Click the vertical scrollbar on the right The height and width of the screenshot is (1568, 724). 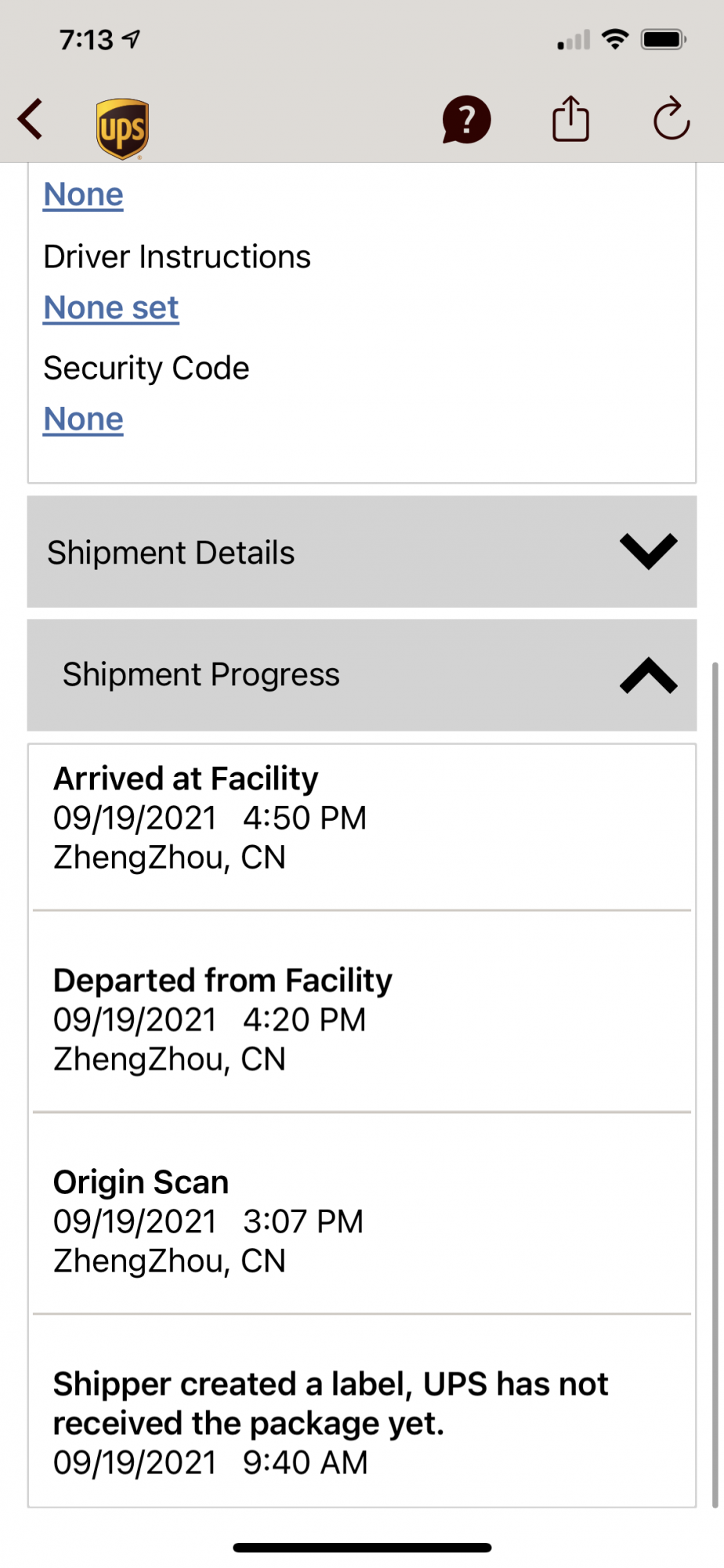[715, 1082]
